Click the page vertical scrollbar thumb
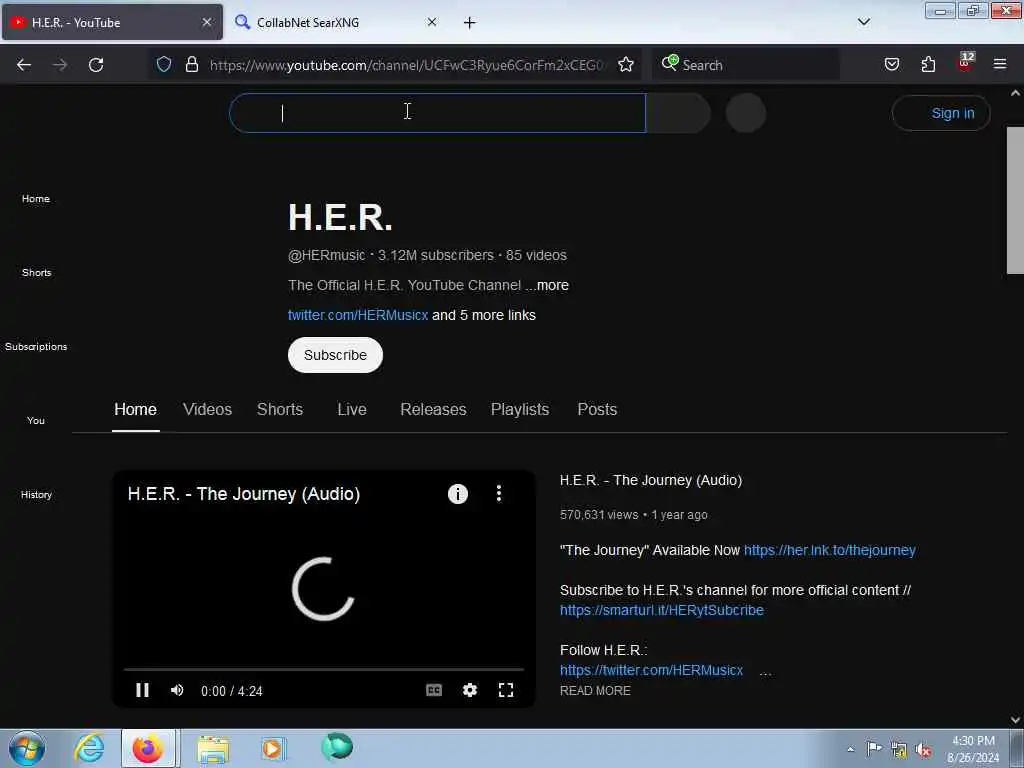Image resolution: width=1024 pixels, height=768 pixels. coord(1015,200)
